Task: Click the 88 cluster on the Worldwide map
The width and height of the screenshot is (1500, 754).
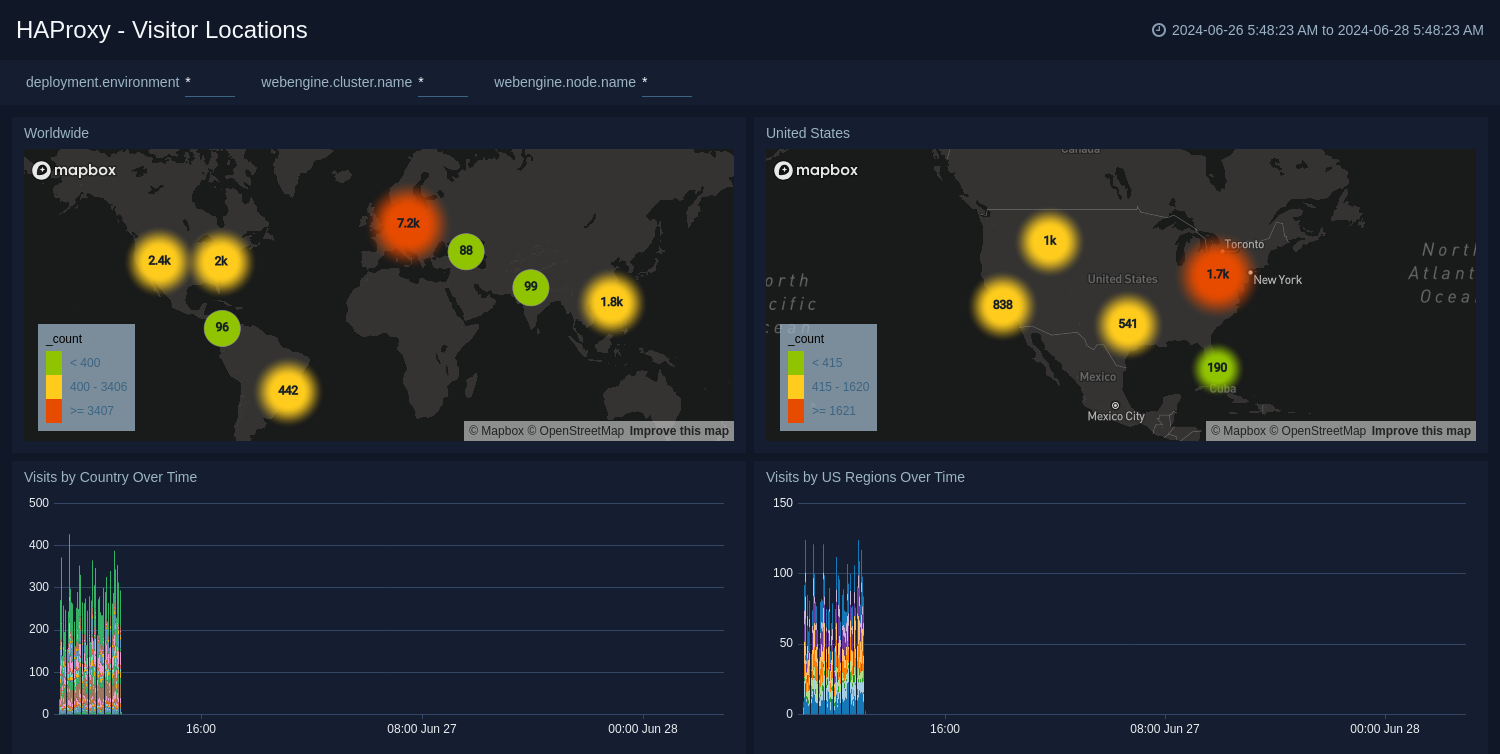Action: pyautogui.click(x=466, y=251)
